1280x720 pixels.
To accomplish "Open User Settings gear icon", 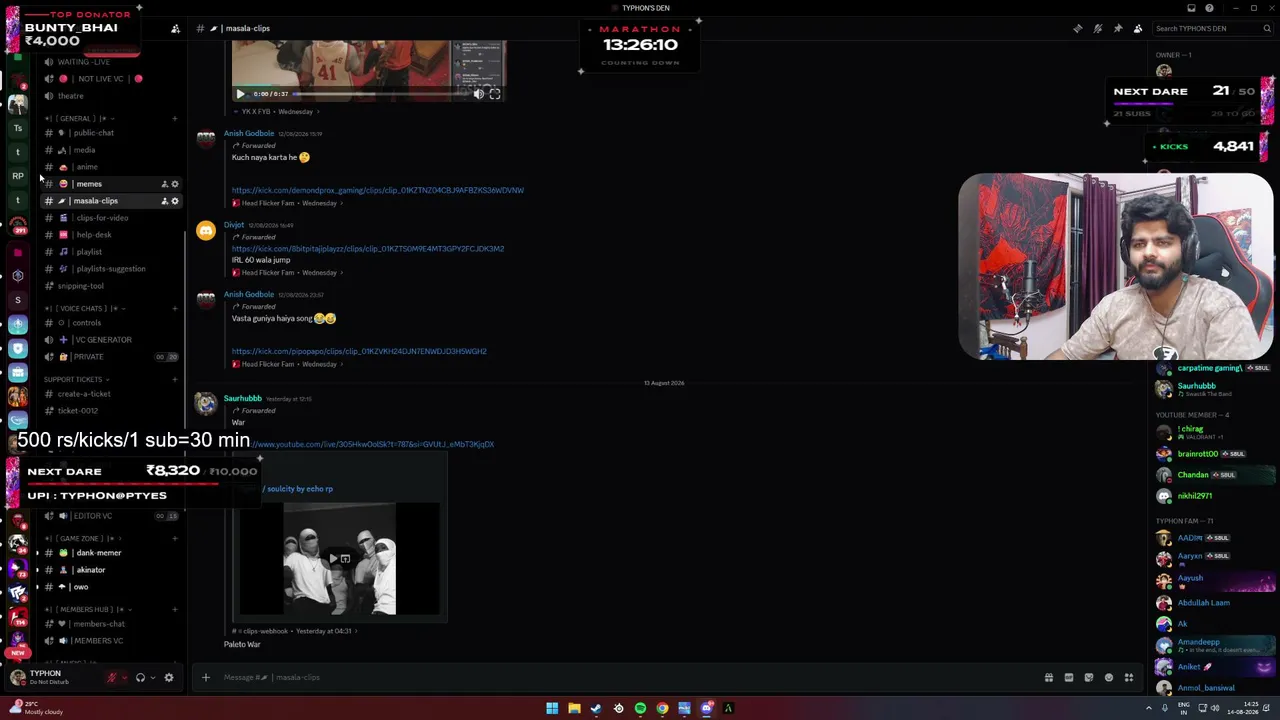I will [x=169, y=677].
